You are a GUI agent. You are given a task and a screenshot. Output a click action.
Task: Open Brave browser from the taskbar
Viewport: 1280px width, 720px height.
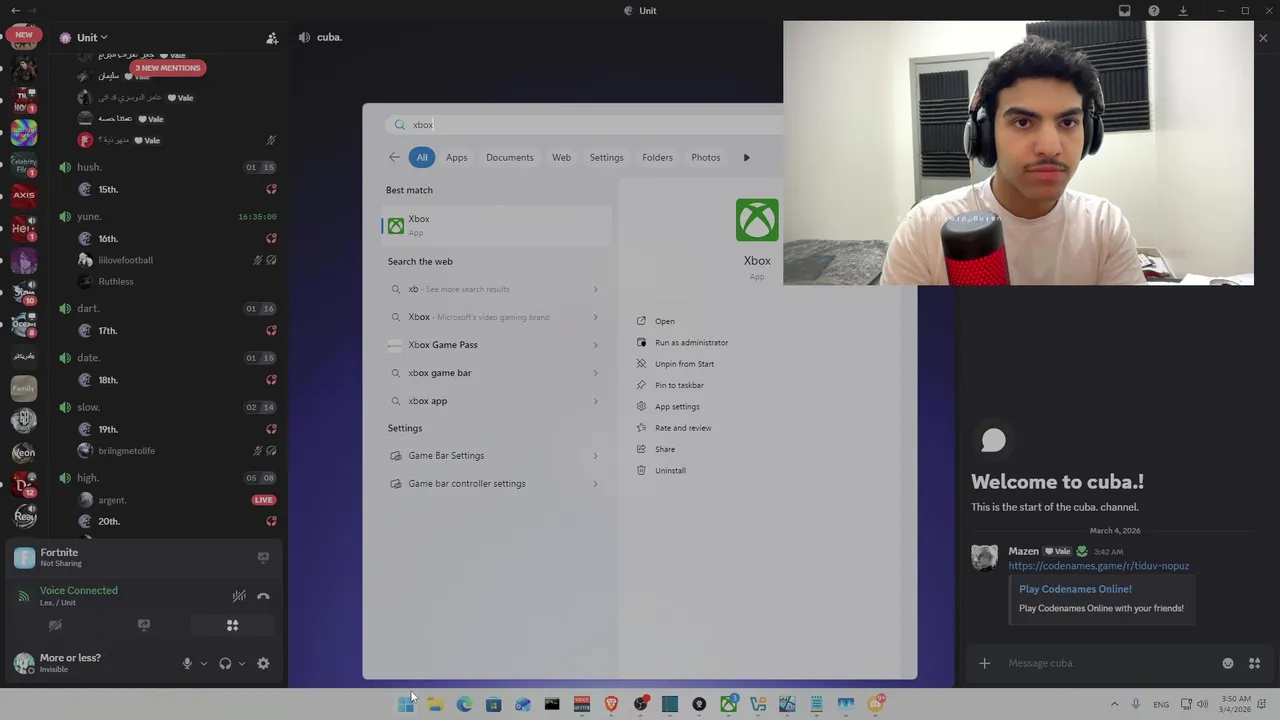[611, 704]
